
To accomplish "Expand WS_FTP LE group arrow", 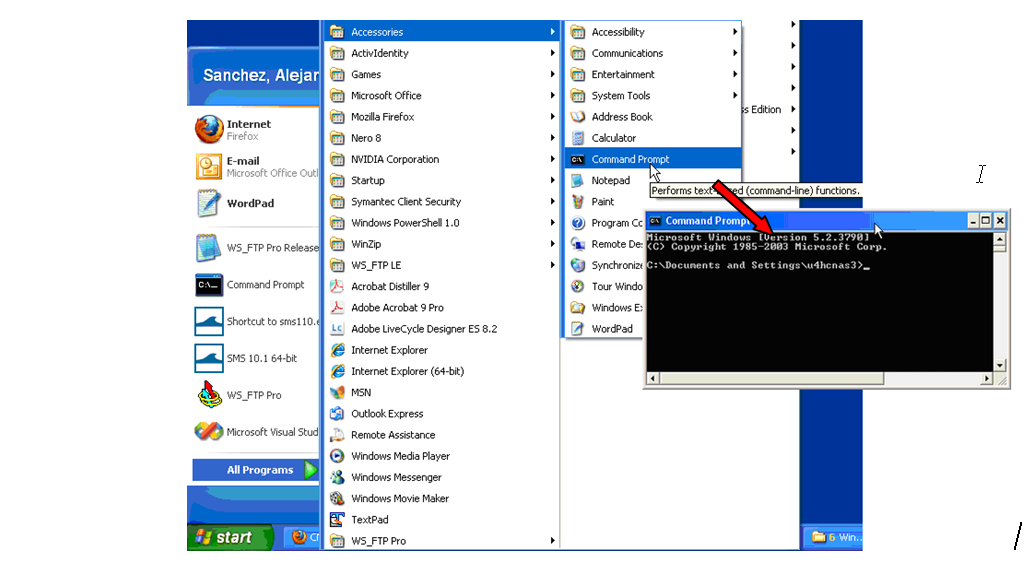I will pyautogui.click(x=553, y=265).
